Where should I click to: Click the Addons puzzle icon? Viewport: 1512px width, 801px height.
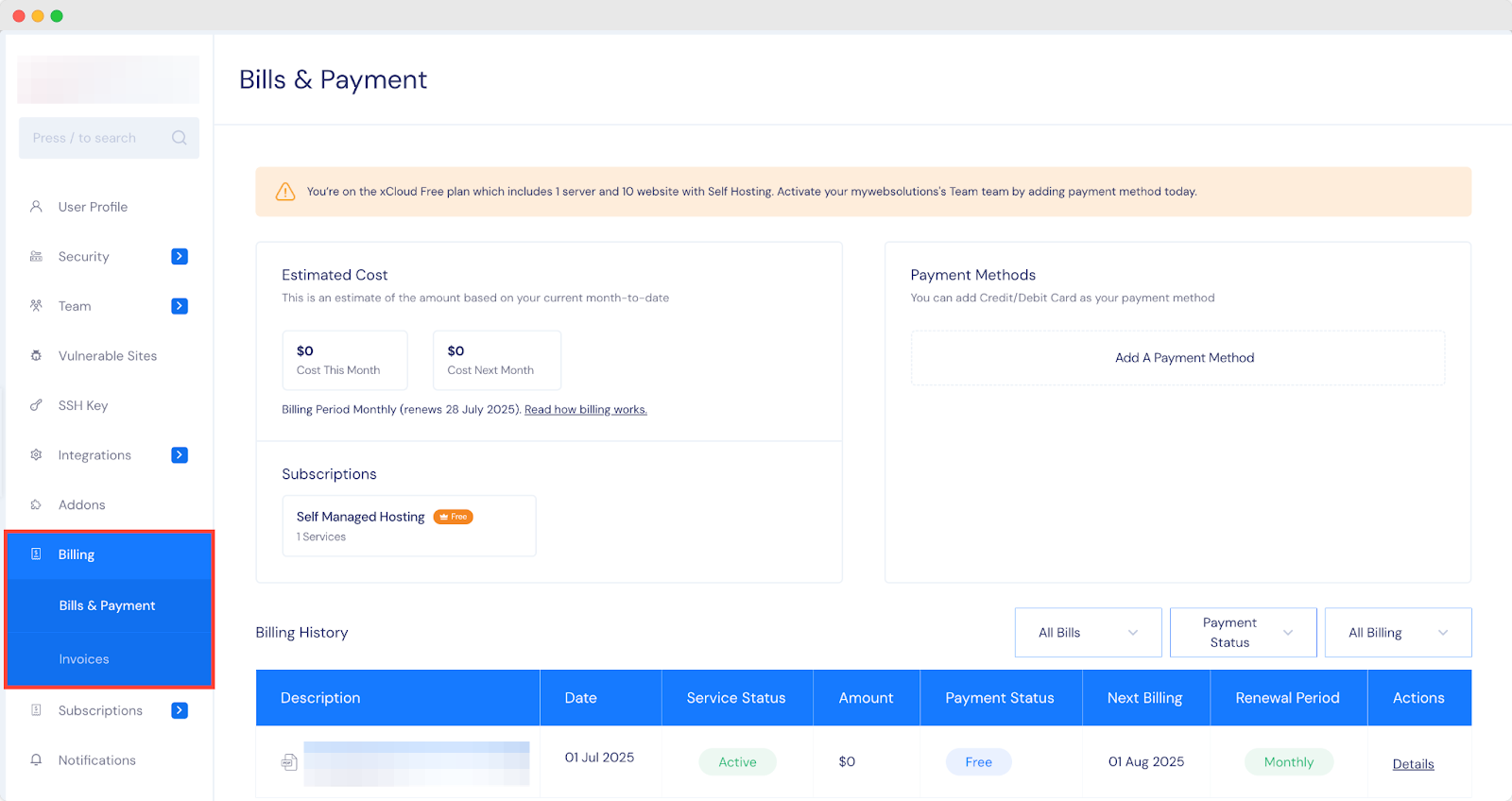click(36, 504)
